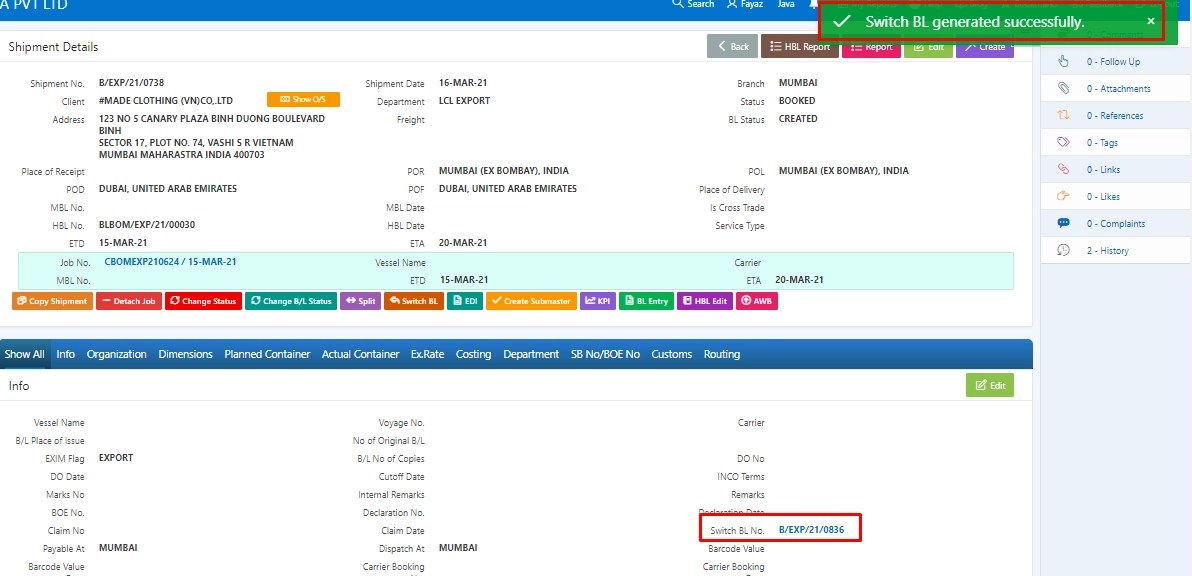Switch to the Routing tab

pyautogui.click(x=722, y=353)
